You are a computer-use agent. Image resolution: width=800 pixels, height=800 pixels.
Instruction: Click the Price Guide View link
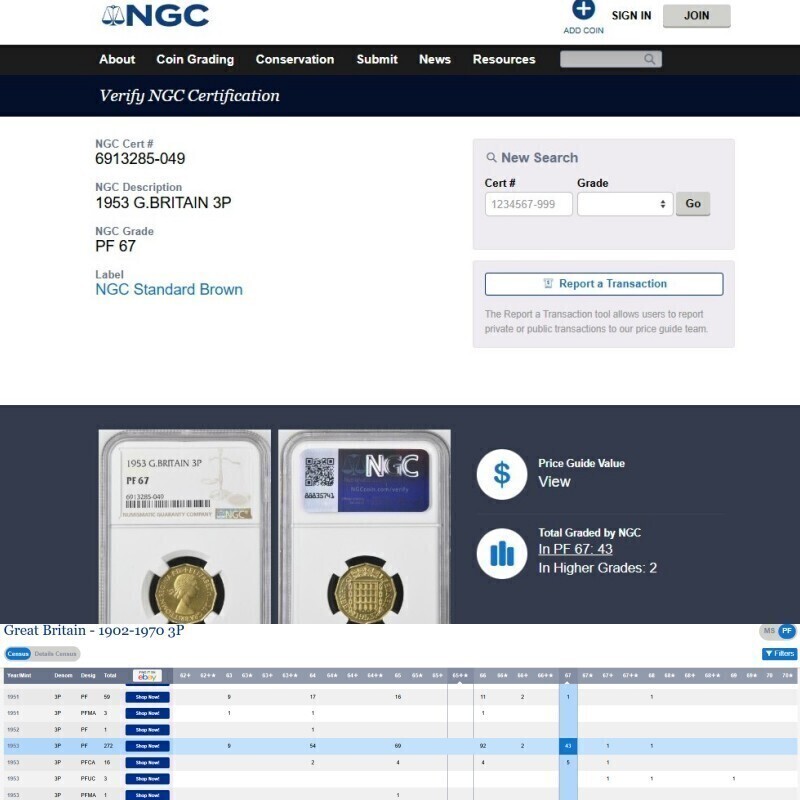click(554, 482)
